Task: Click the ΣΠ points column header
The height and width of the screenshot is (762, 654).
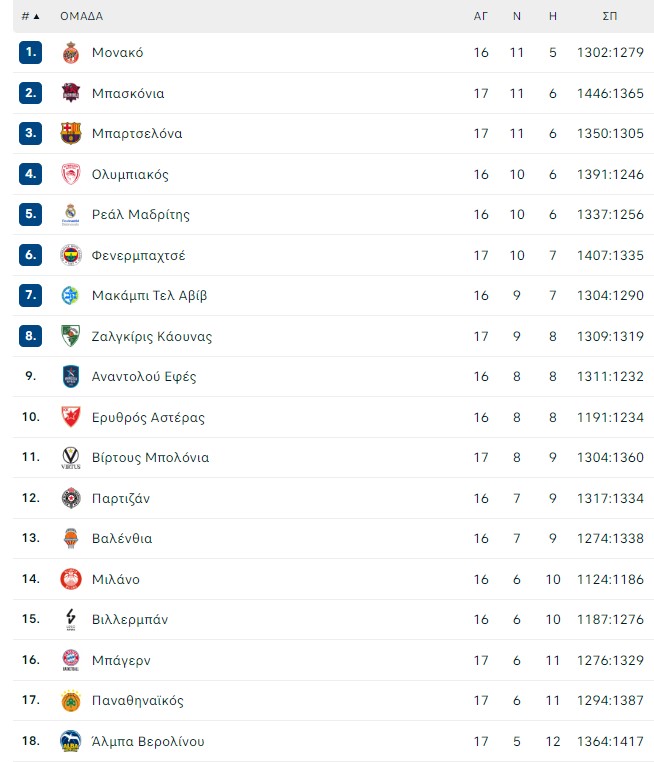Action: 610,16
